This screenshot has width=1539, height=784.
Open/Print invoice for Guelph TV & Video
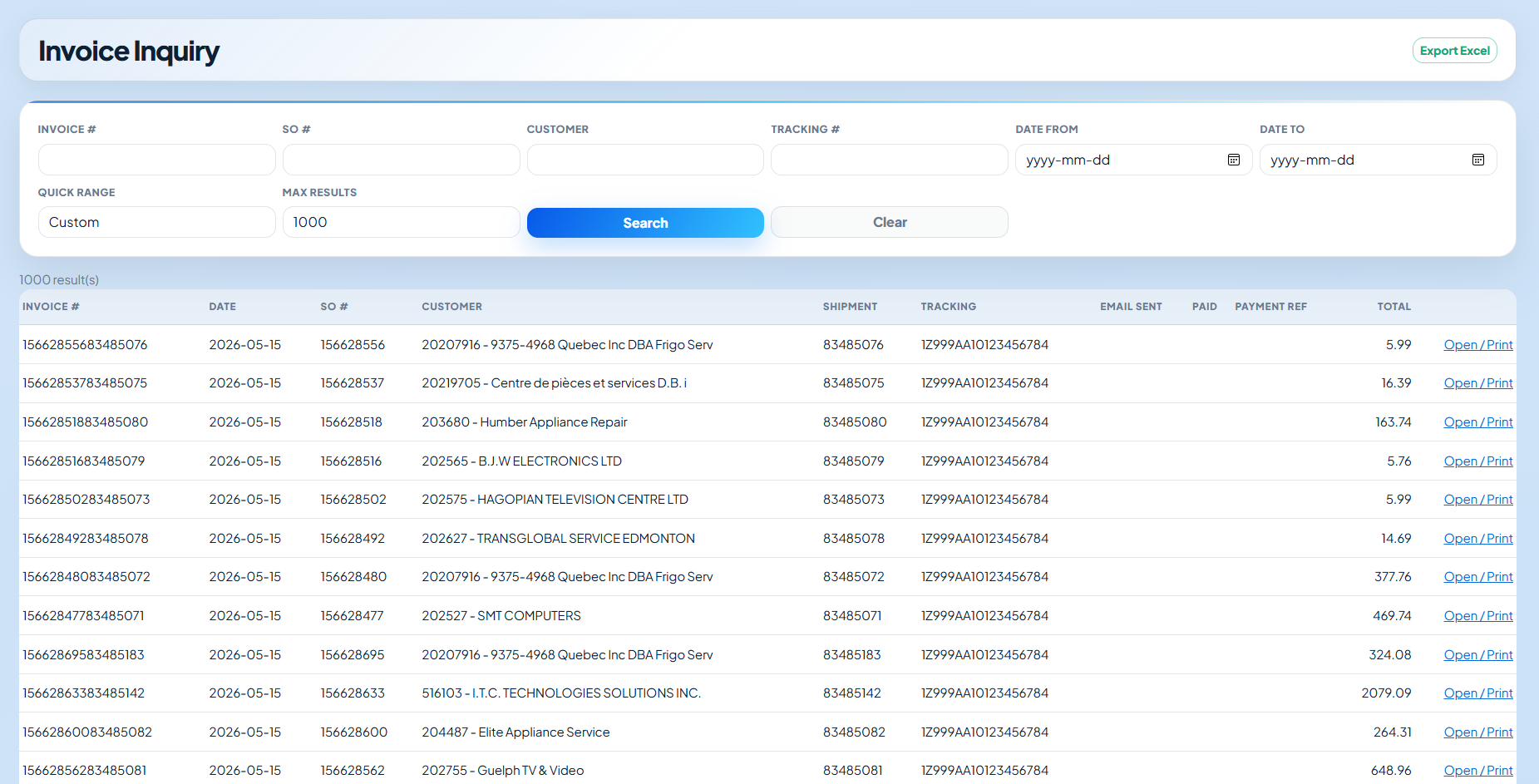pyautogui.click(x=1478, y=771)
